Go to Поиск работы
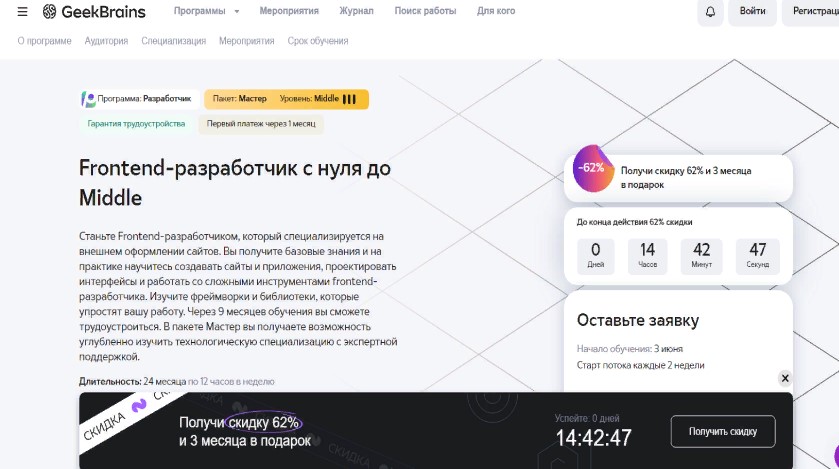 425,11
